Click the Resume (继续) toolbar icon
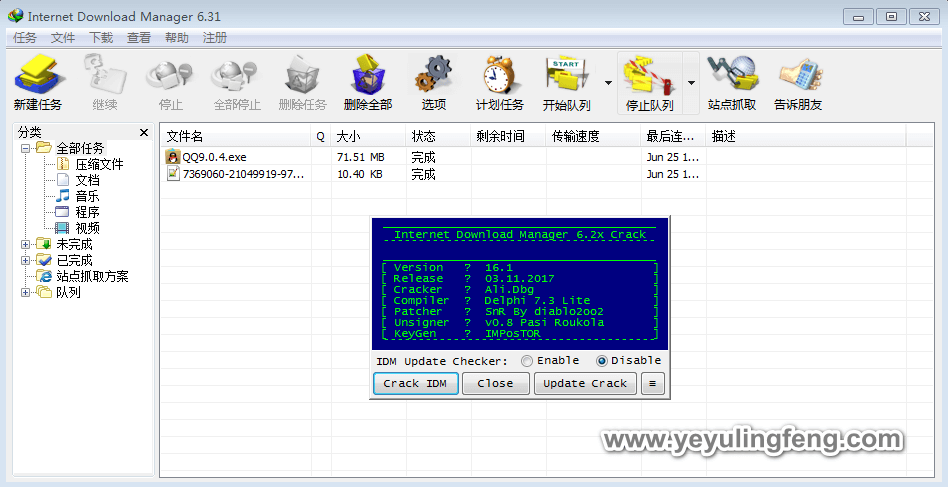948x487 pixels. pos(105,75)
